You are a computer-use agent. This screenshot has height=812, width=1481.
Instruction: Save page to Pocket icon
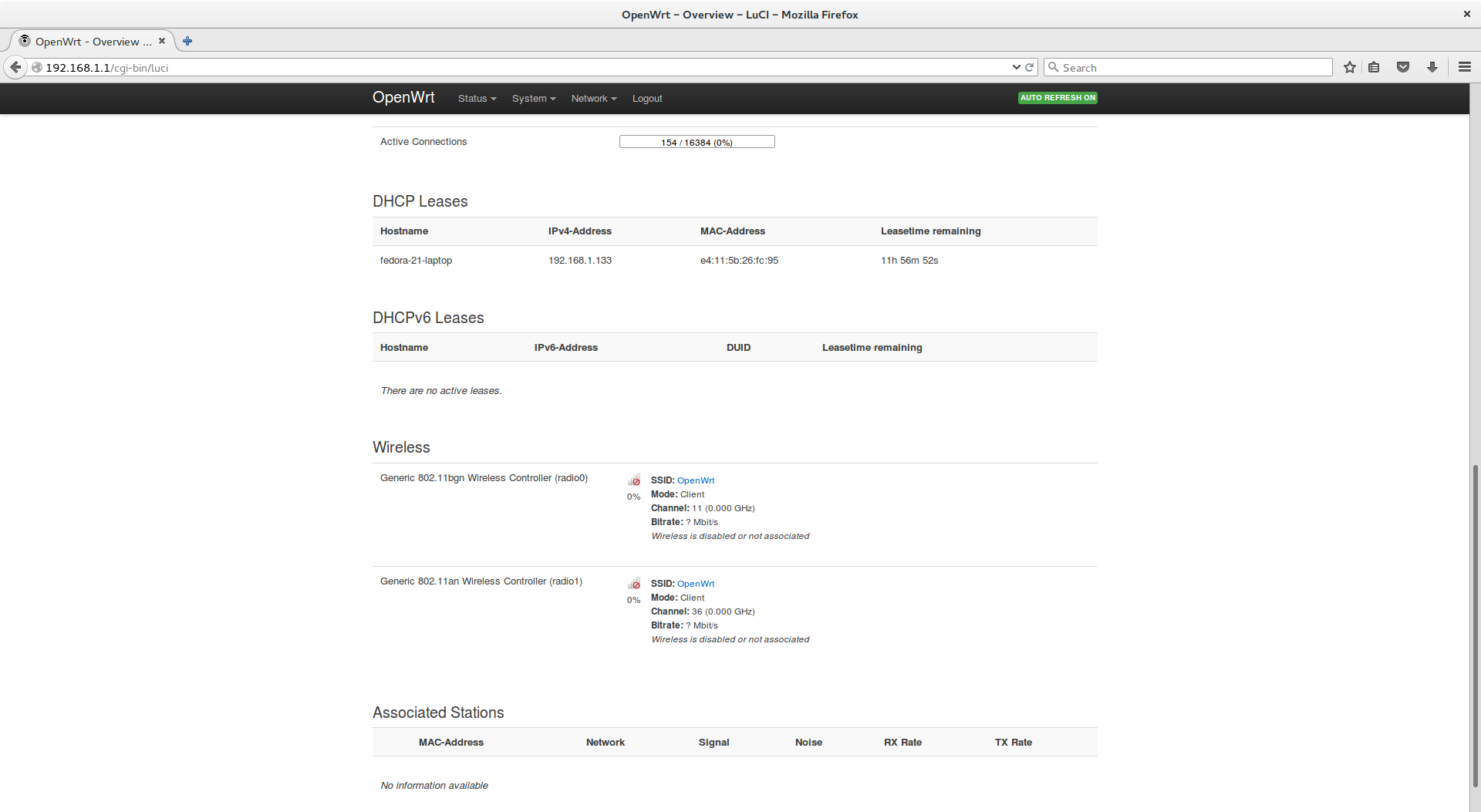click(1403, 67)
